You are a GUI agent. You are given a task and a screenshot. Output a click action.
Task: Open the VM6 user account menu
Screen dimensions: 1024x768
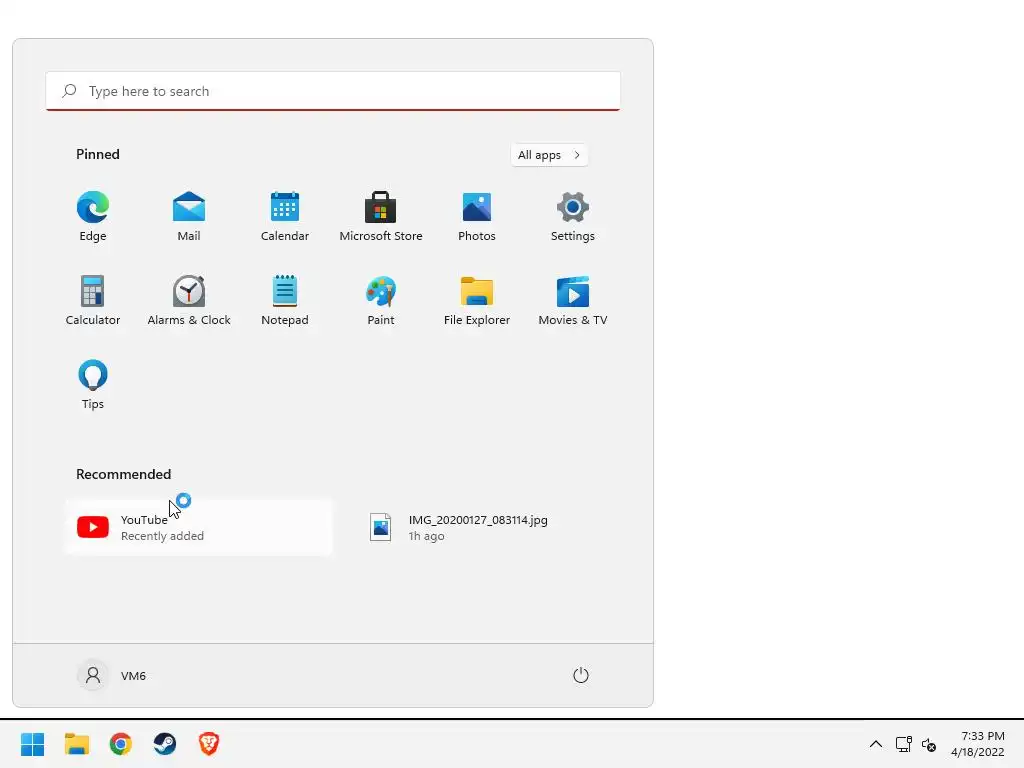112,675
